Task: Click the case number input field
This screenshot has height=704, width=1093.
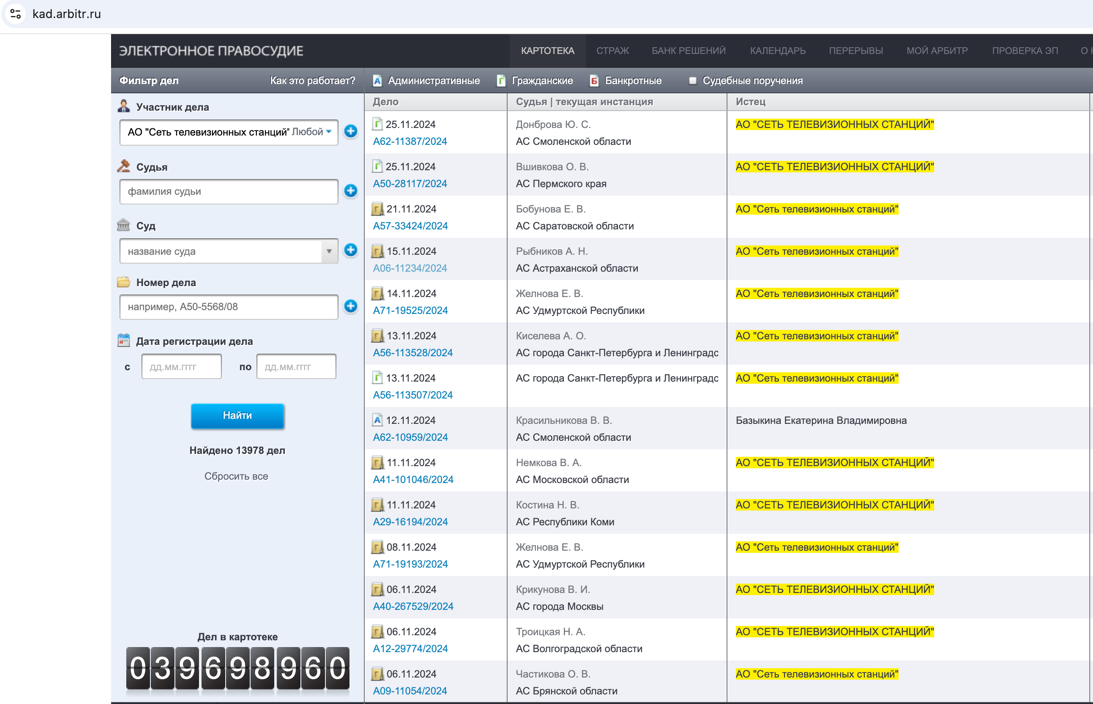Action: [229, 307]
